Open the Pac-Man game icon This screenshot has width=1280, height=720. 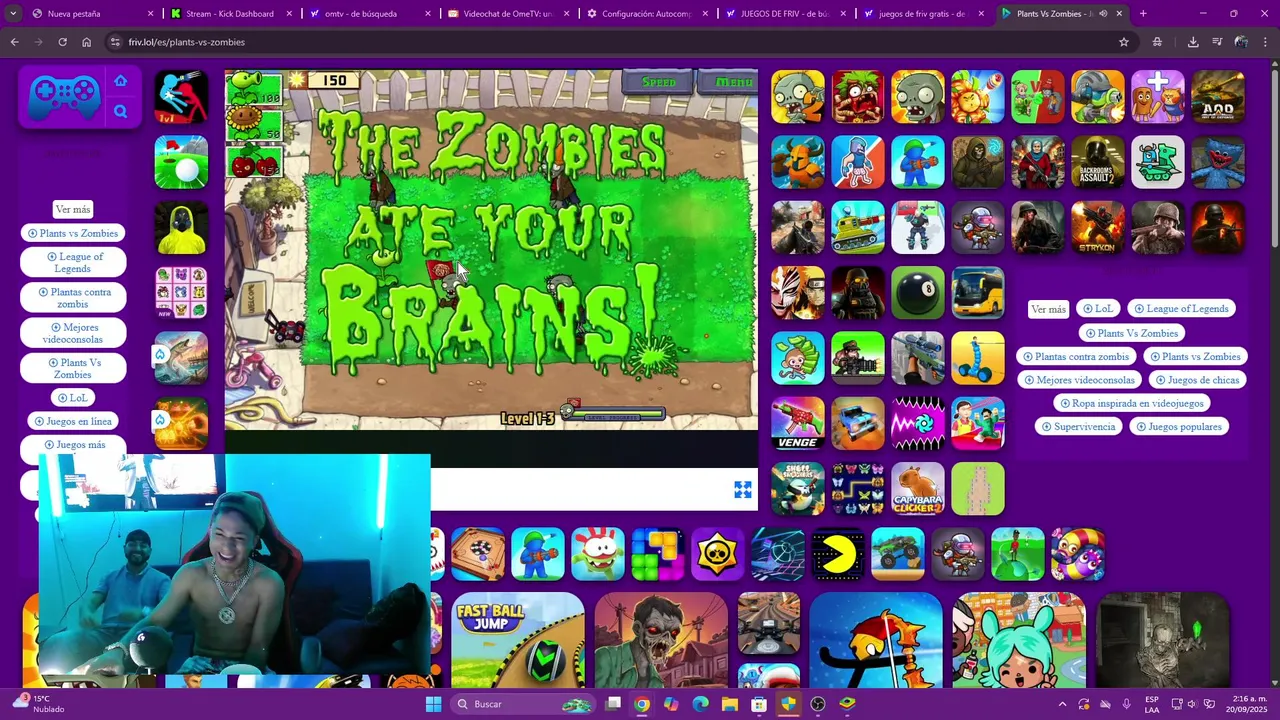point(838,554)
